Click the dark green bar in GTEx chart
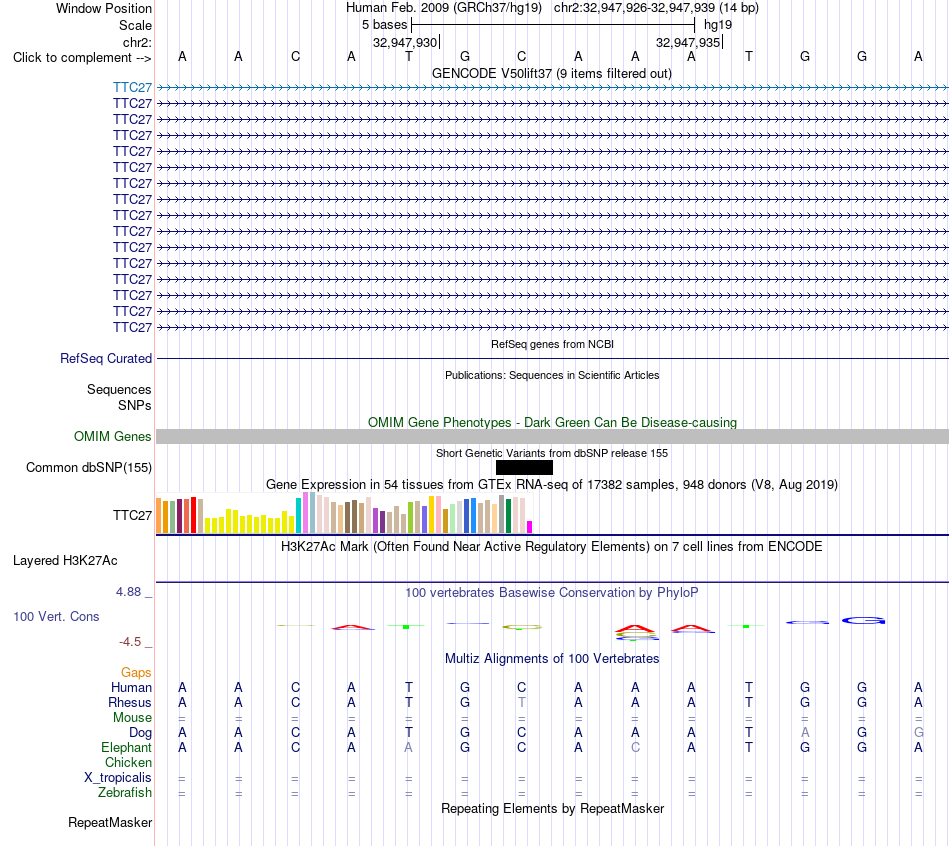This screenshot has height=846, width=950. [x=508, y=515]
